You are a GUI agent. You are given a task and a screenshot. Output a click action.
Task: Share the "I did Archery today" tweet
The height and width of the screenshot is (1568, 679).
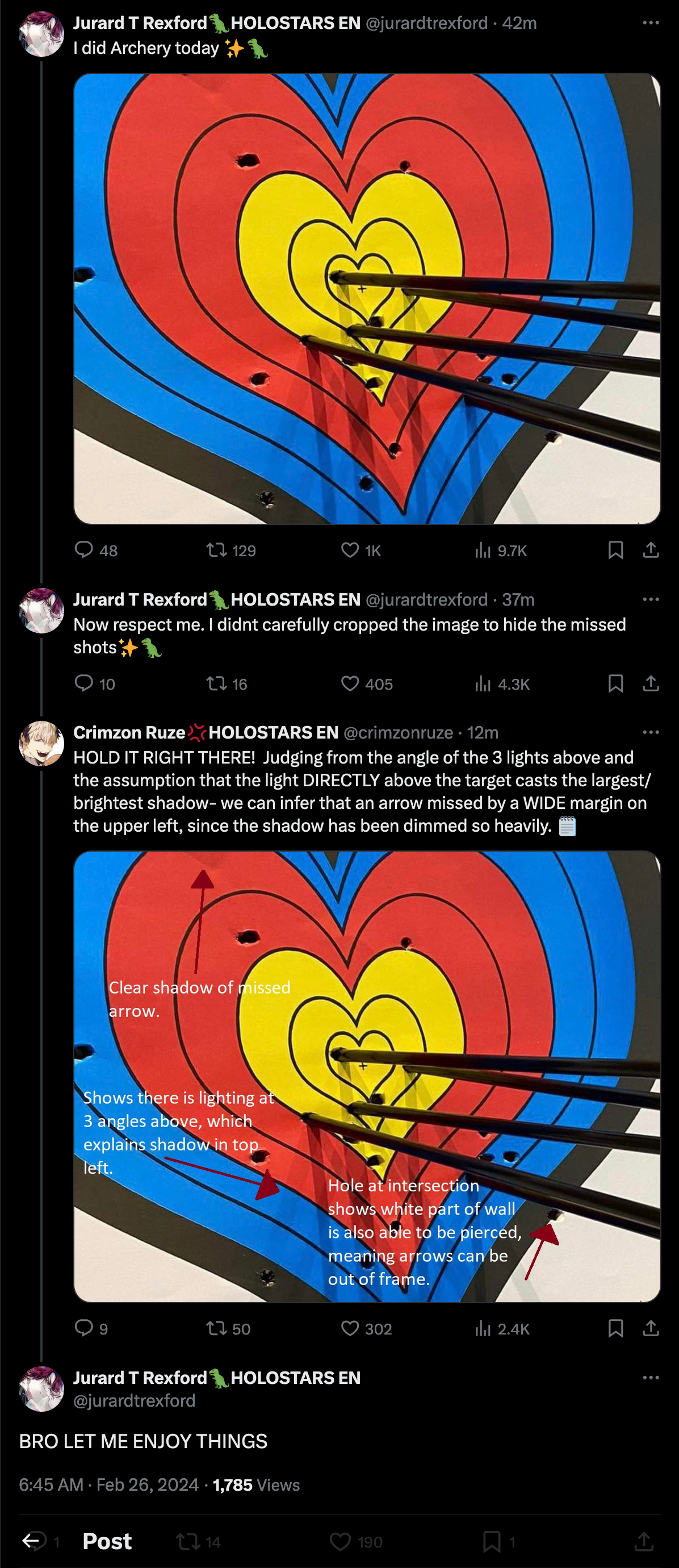pyautogui.click(x=651, y=550)
